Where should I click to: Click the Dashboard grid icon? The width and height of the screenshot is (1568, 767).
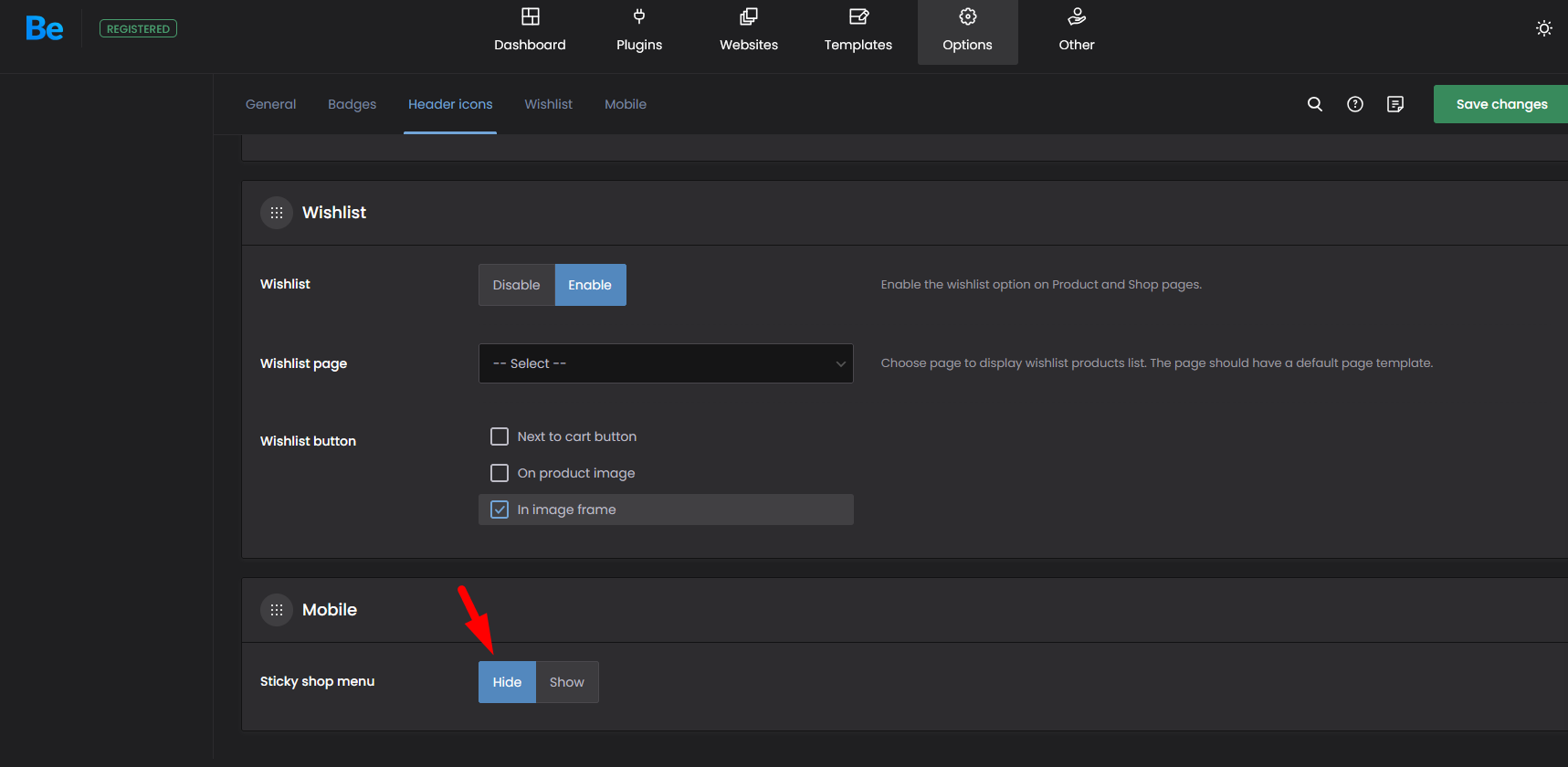tap(530, 16)
